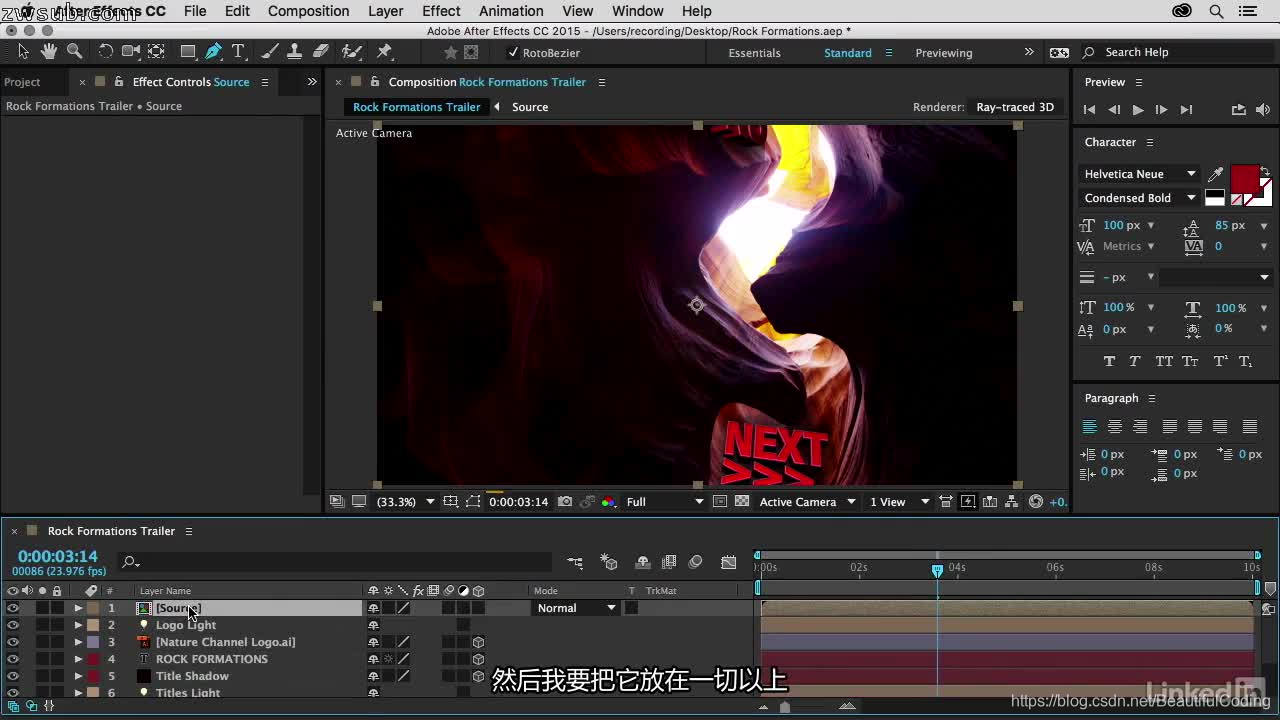
Task: Toggle All Caps text style
Action: coord(1164,361)
